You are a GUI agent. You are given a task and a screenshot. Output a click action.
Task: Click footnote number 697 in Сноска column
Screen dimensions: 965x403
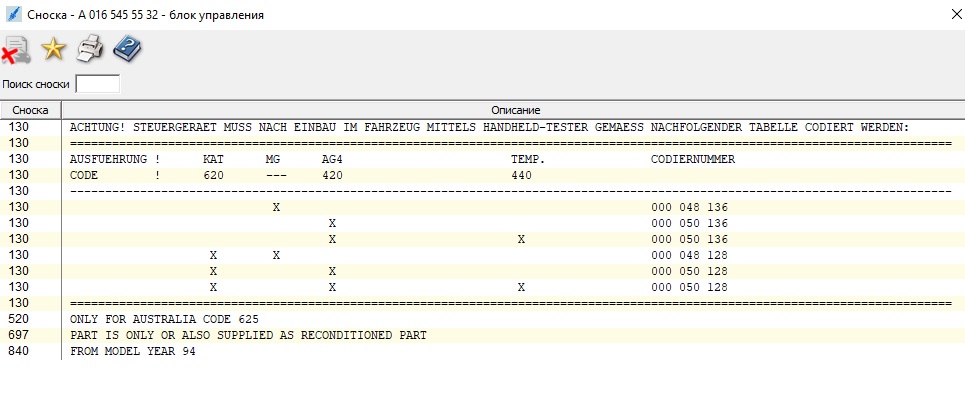click(19, 335)
